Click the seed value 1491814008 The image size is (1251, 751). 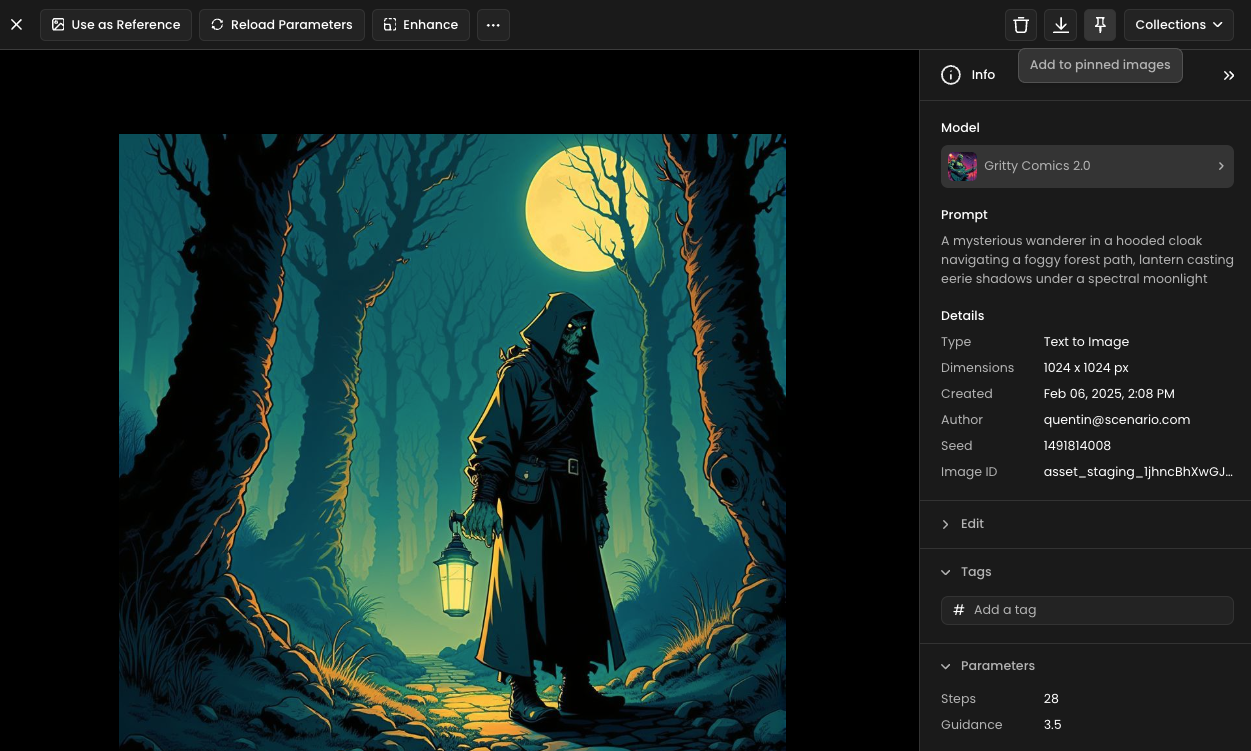coord(1077,446)
